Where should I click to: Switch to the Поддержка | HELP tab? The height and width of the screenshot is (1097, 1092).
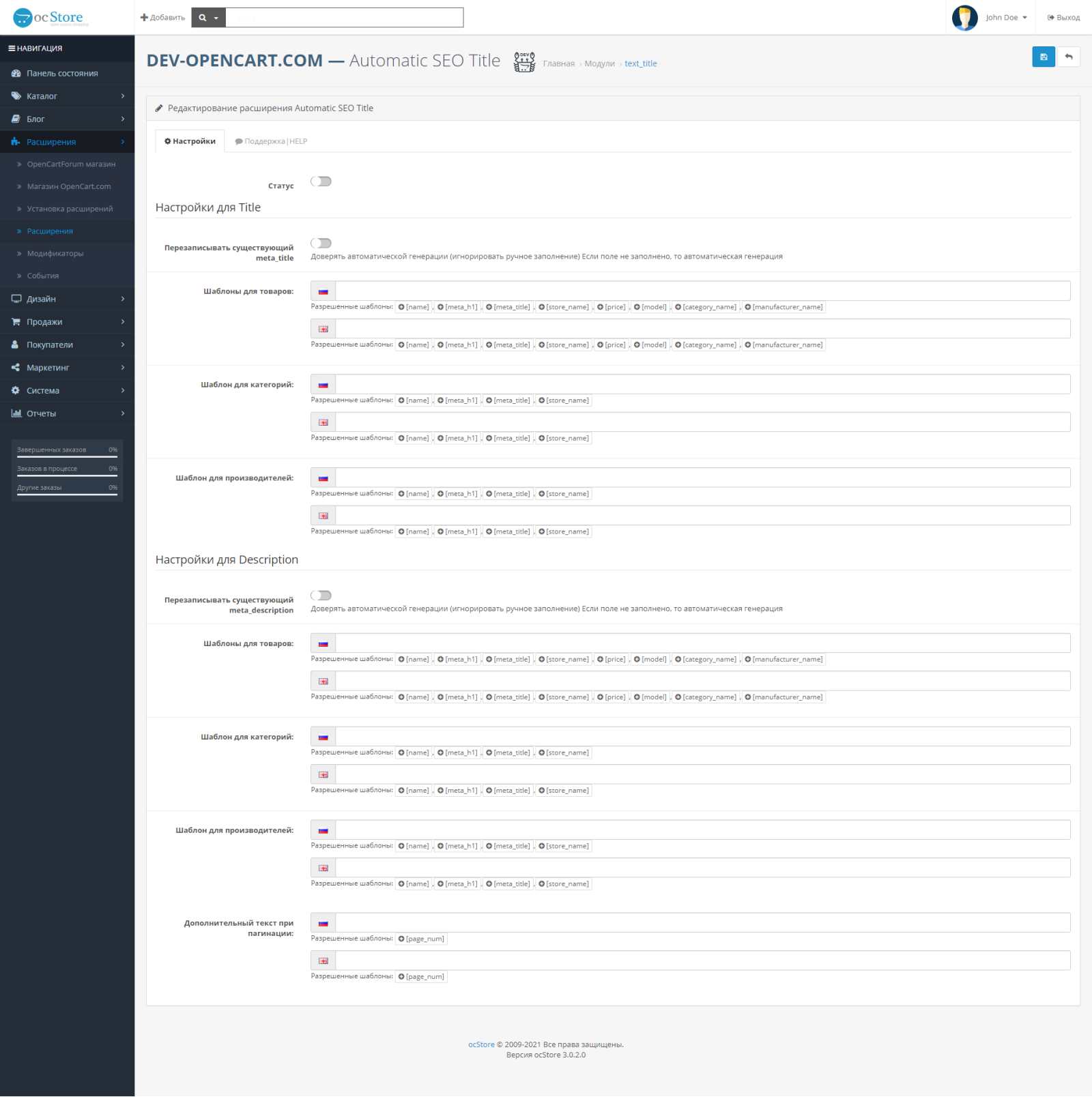pos(271,141)
